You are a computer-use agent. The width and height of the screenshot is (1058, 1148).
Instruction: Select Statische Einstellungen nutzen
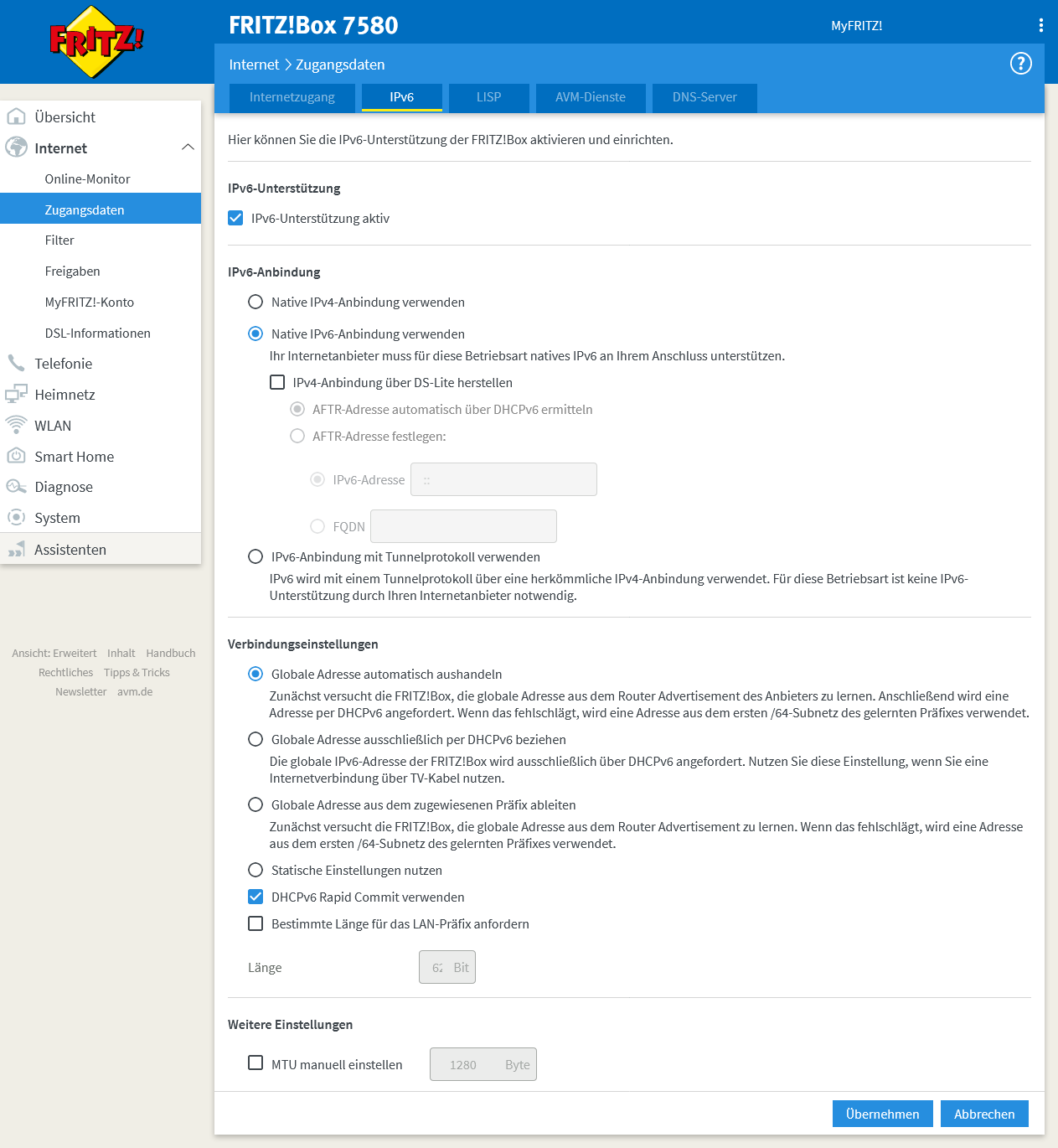[255, 870]
